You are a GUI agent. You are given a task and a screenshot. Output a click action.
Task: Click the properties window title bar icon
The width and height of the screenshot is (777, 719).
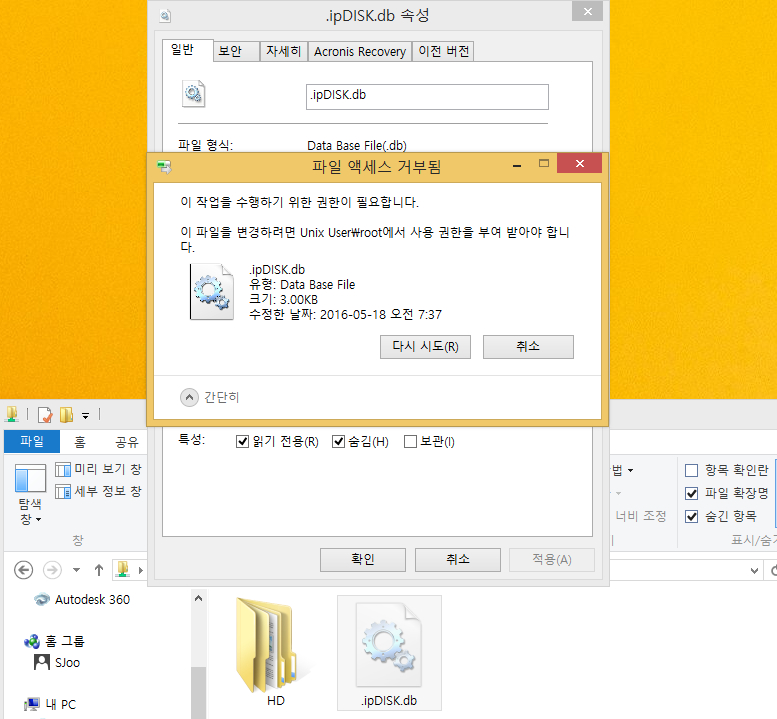click(165, 16)
